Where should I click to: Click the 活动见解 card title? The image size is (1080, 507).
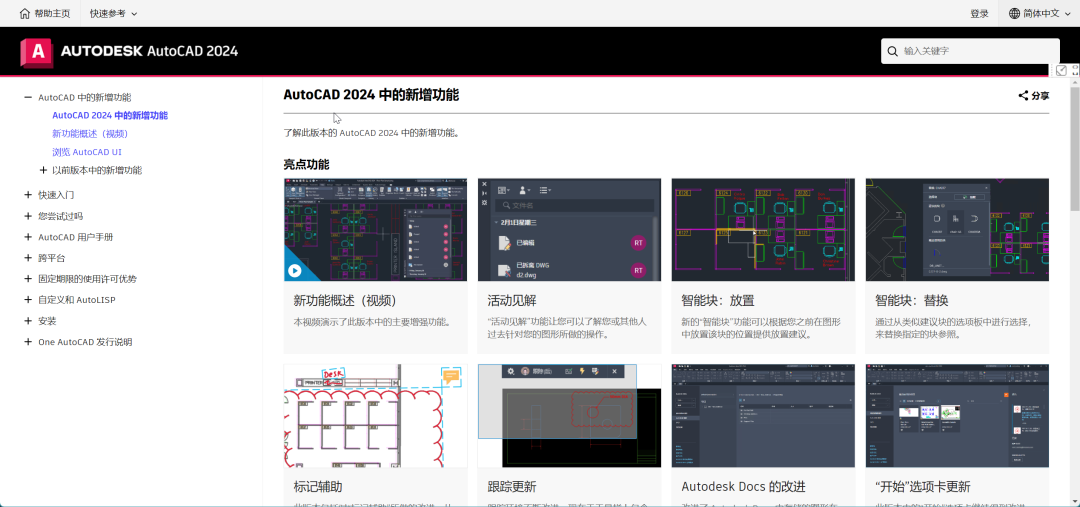pos(512,301)
